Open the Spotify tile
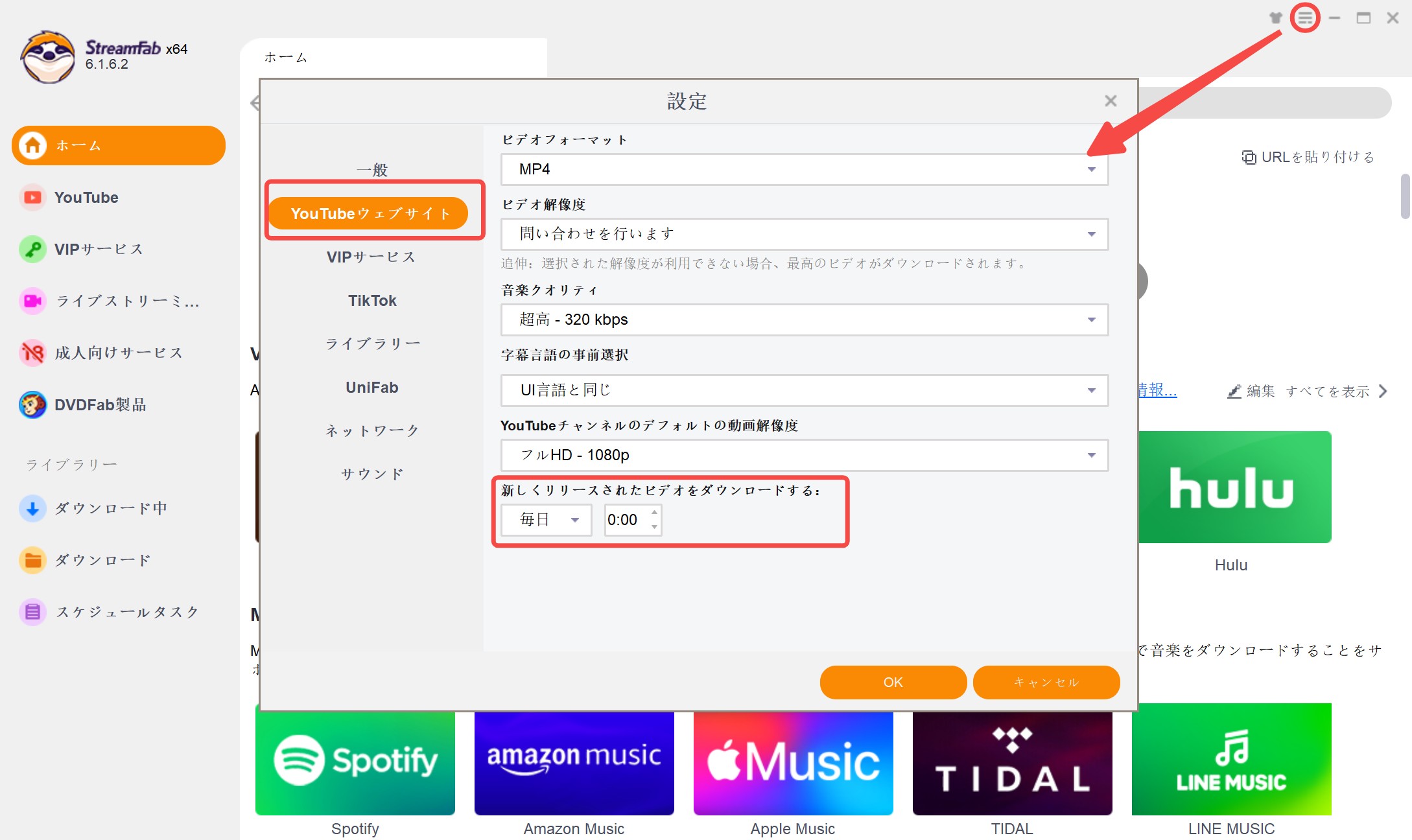 (355, 763)
